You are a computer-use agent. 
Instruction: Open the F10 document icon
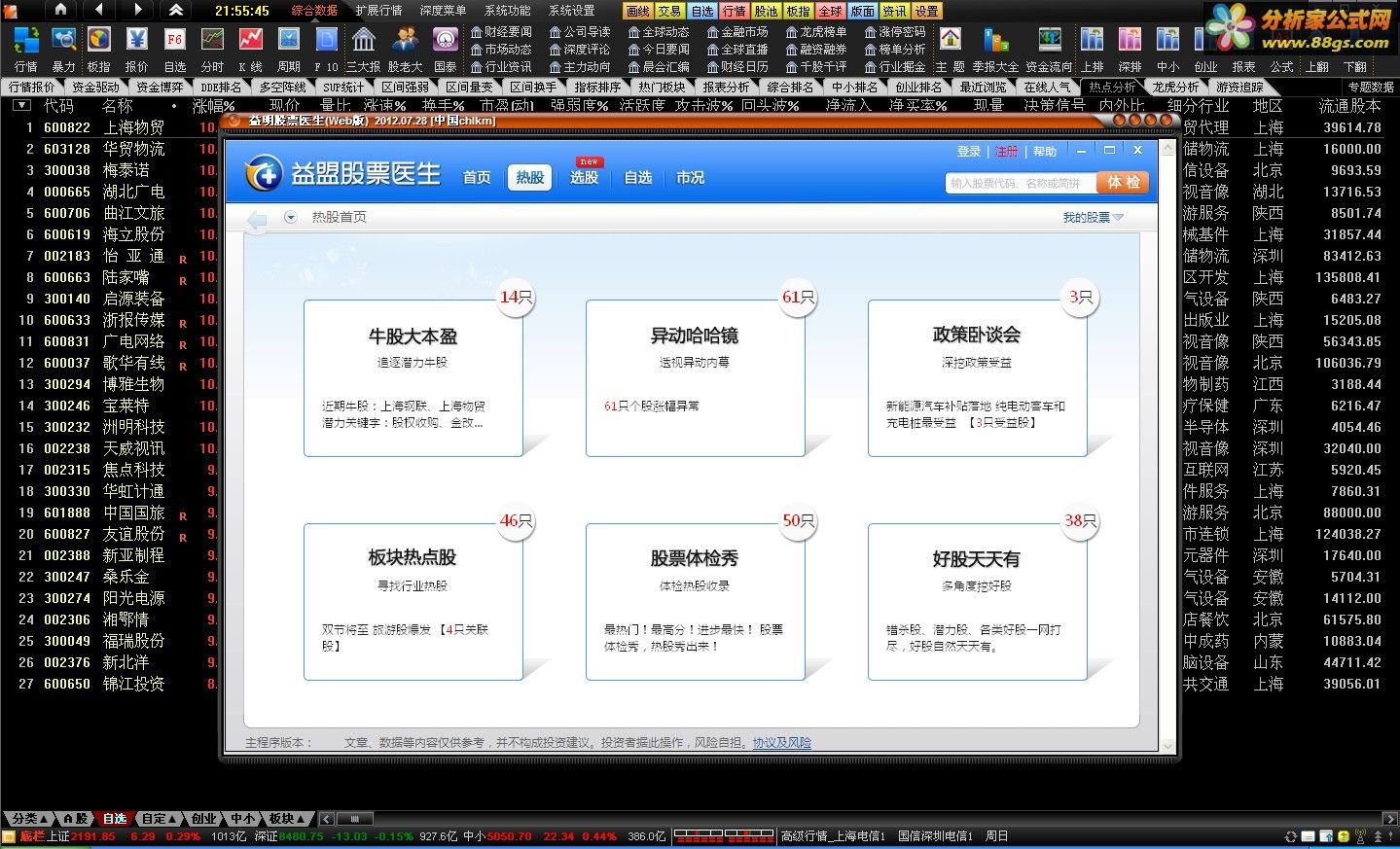326,40
